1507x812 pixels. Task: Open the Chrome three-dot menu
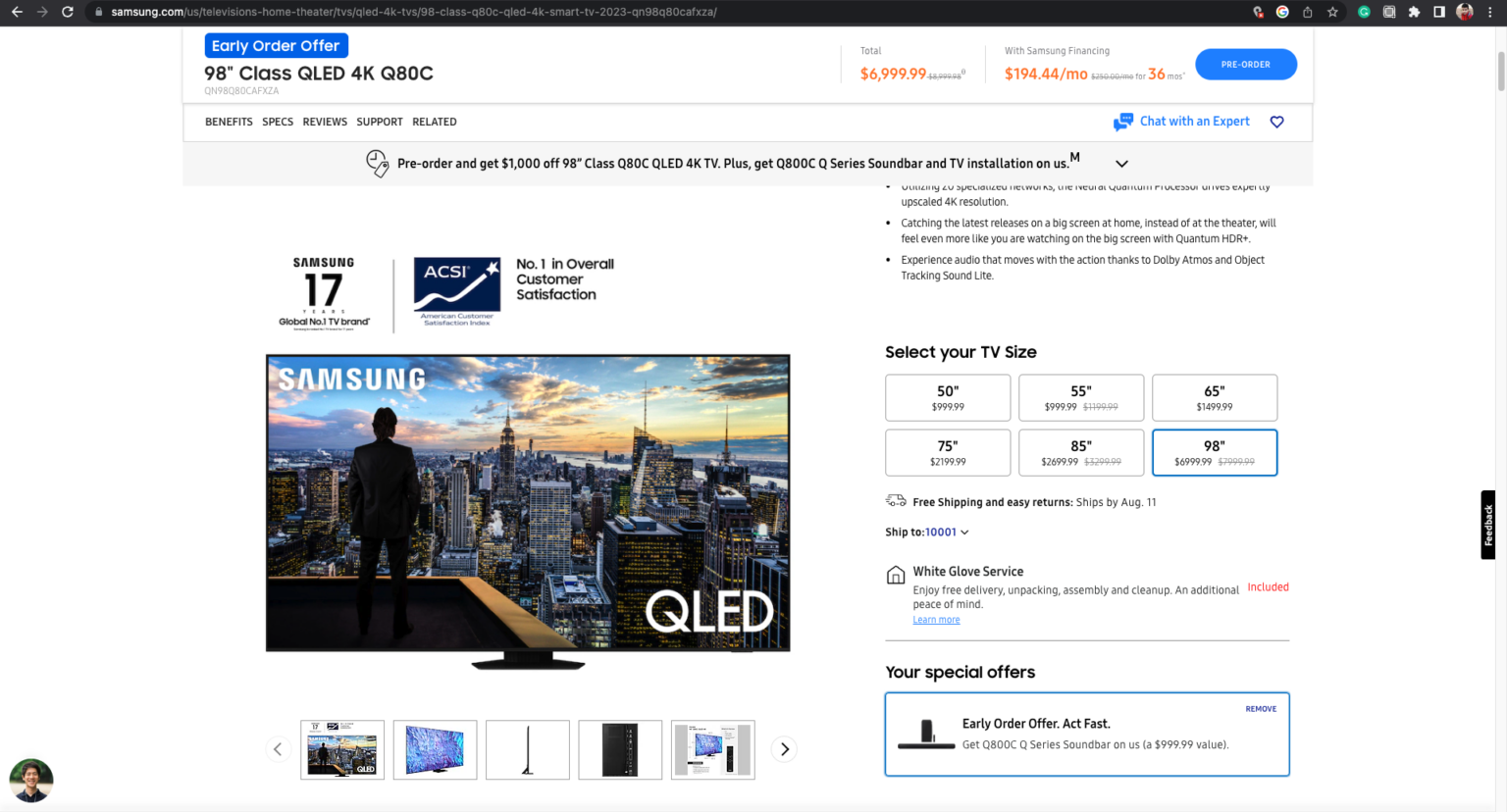(x=1489, y=12)
